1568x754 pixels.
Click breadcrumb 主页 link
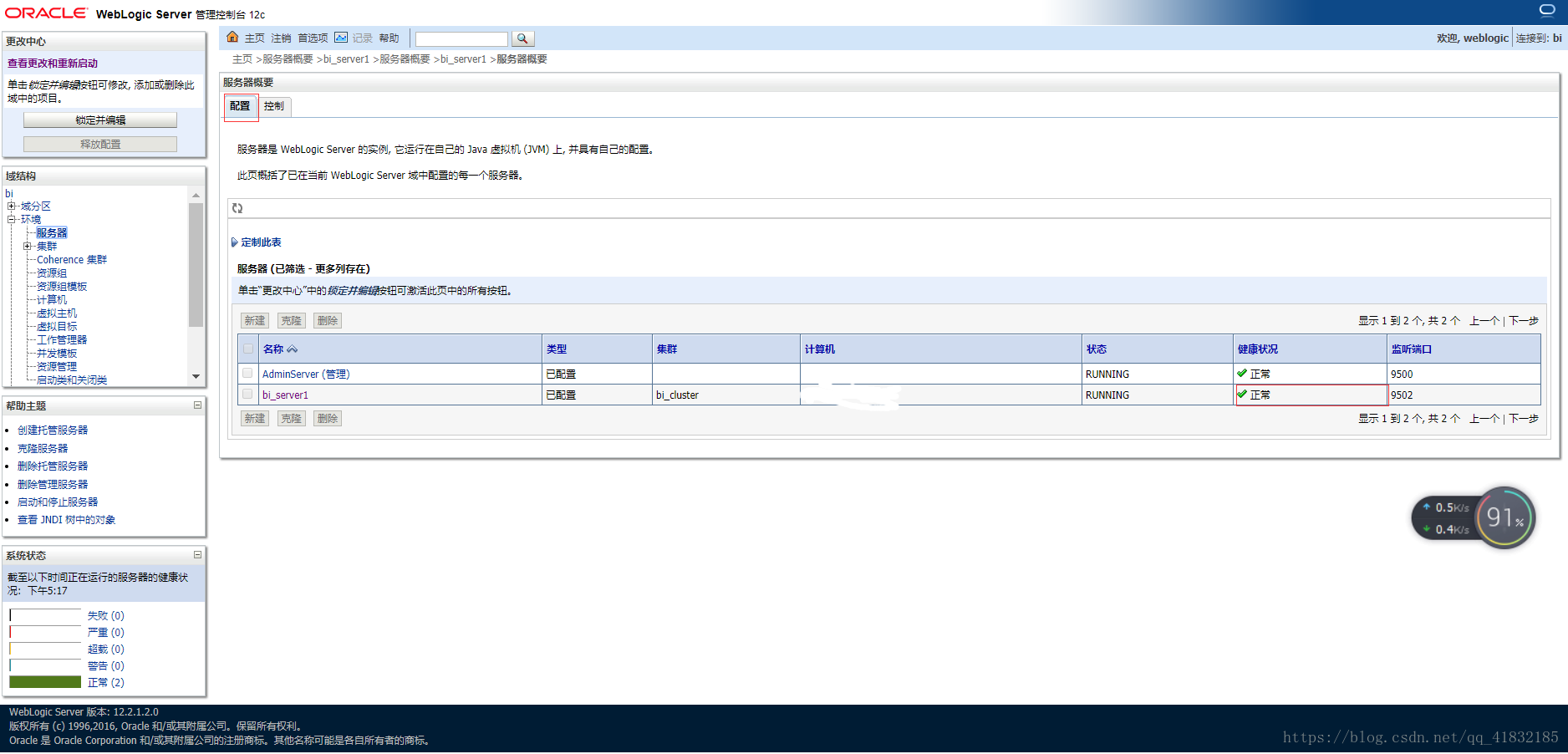pos(242,59)
